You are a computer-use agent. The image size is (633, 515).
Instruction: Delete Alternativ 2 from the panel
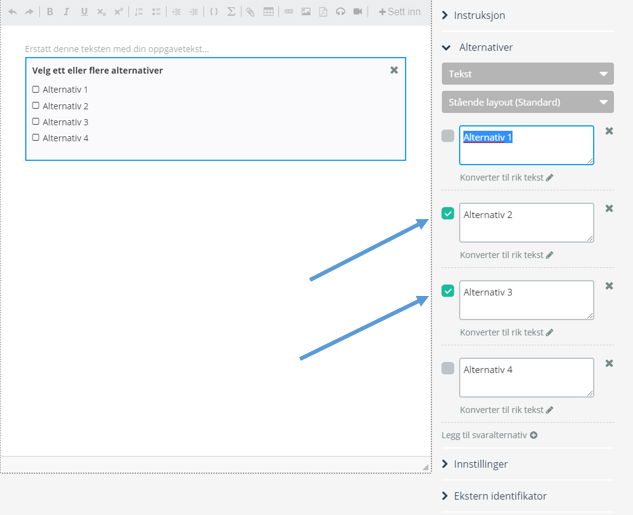(x=609, y=208)
